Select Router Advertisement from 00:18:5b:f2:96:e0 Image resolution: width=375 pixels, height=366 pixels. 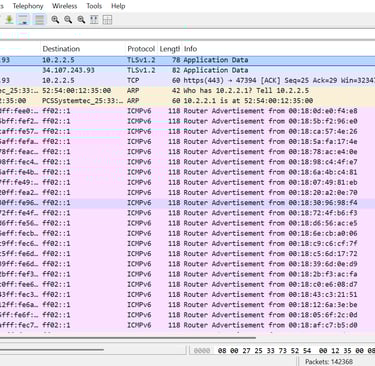click(187, 121)
